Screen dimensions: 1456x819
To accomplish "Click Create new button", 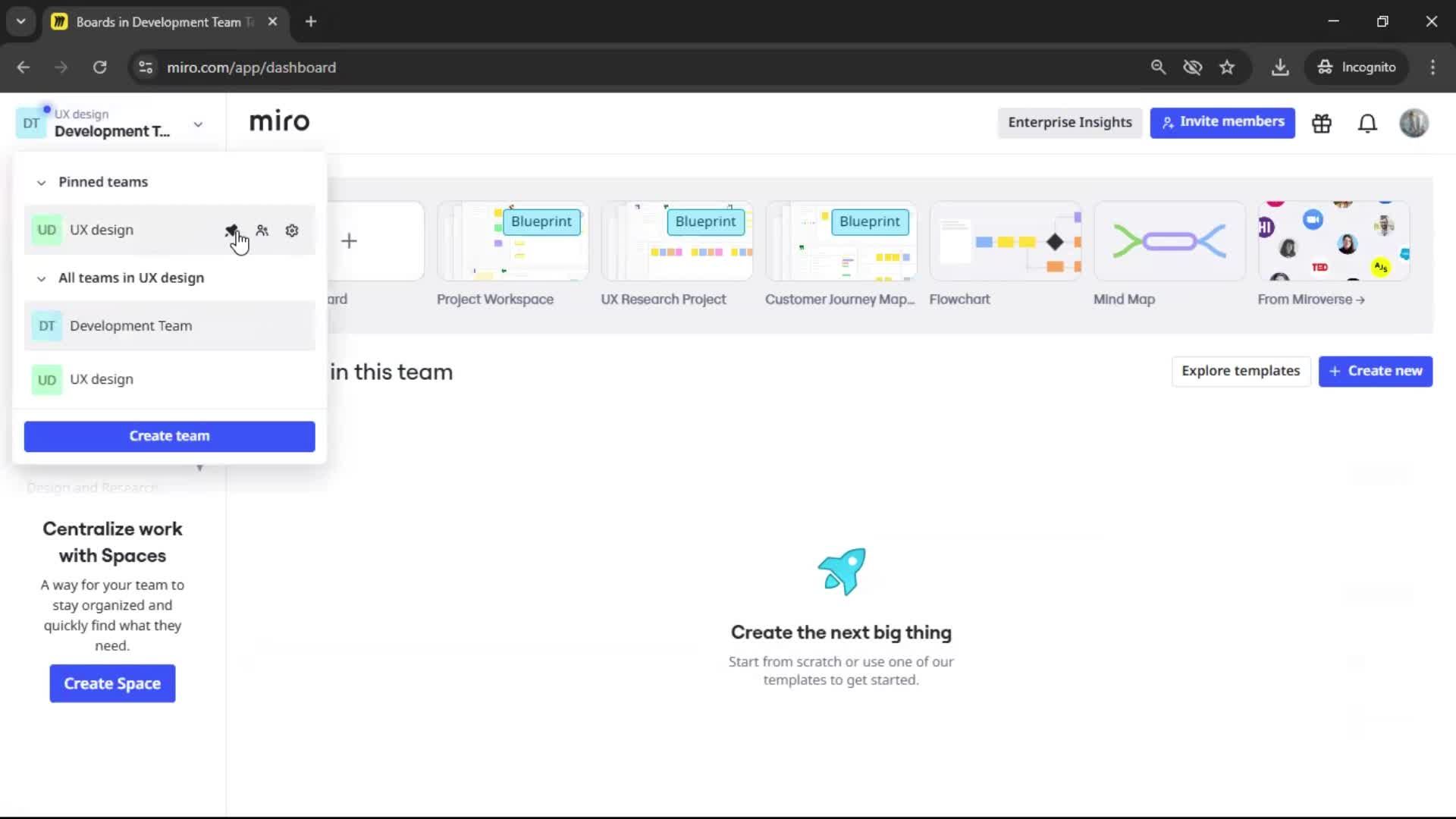I will pyautogui.click(x=1376, y=371).
